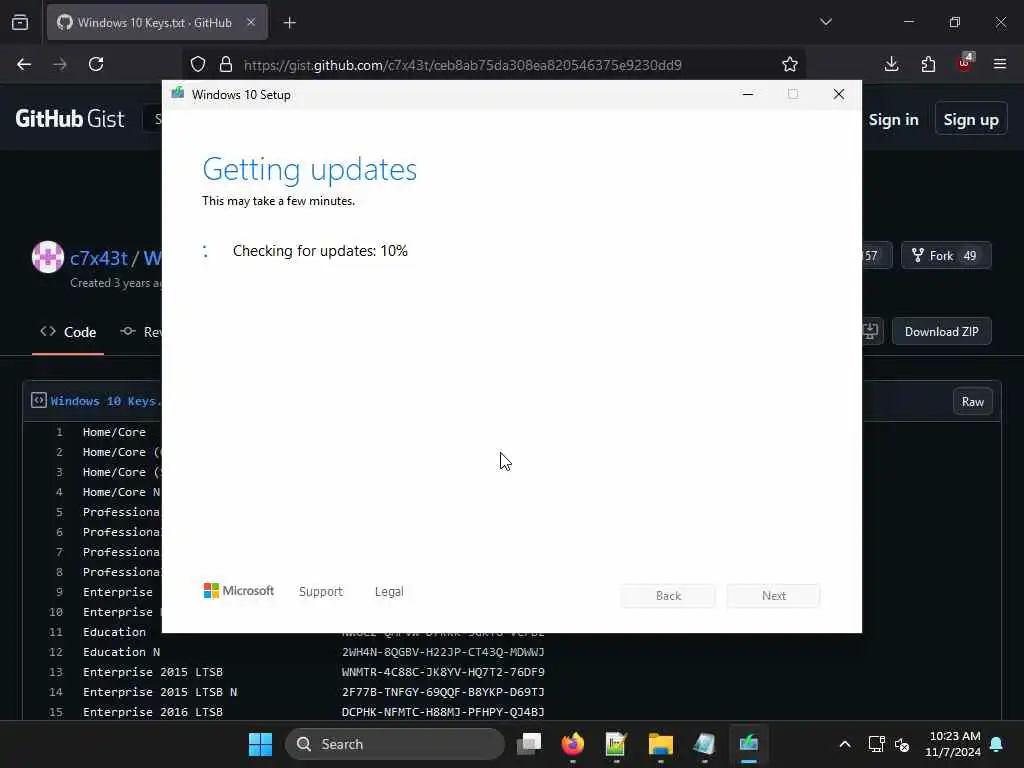This screenshot has width=1024, height=768.
Task: Open the Notepad++ taskbar icon
Action: tap(616, 744)
